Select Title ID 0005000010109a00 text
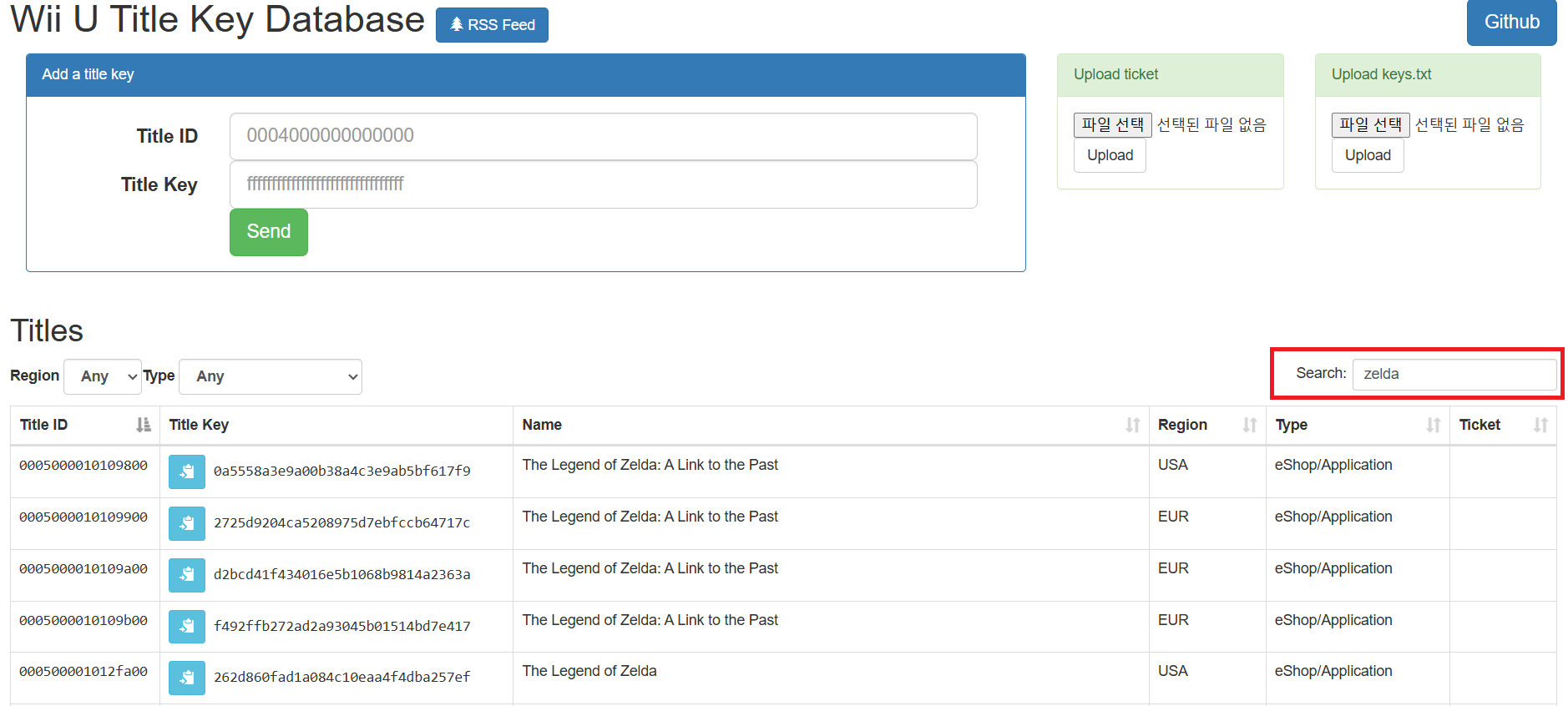Image resolution: width=1568 pixels, height=706 pixels. pyautogui.click(x=83, y=569)
